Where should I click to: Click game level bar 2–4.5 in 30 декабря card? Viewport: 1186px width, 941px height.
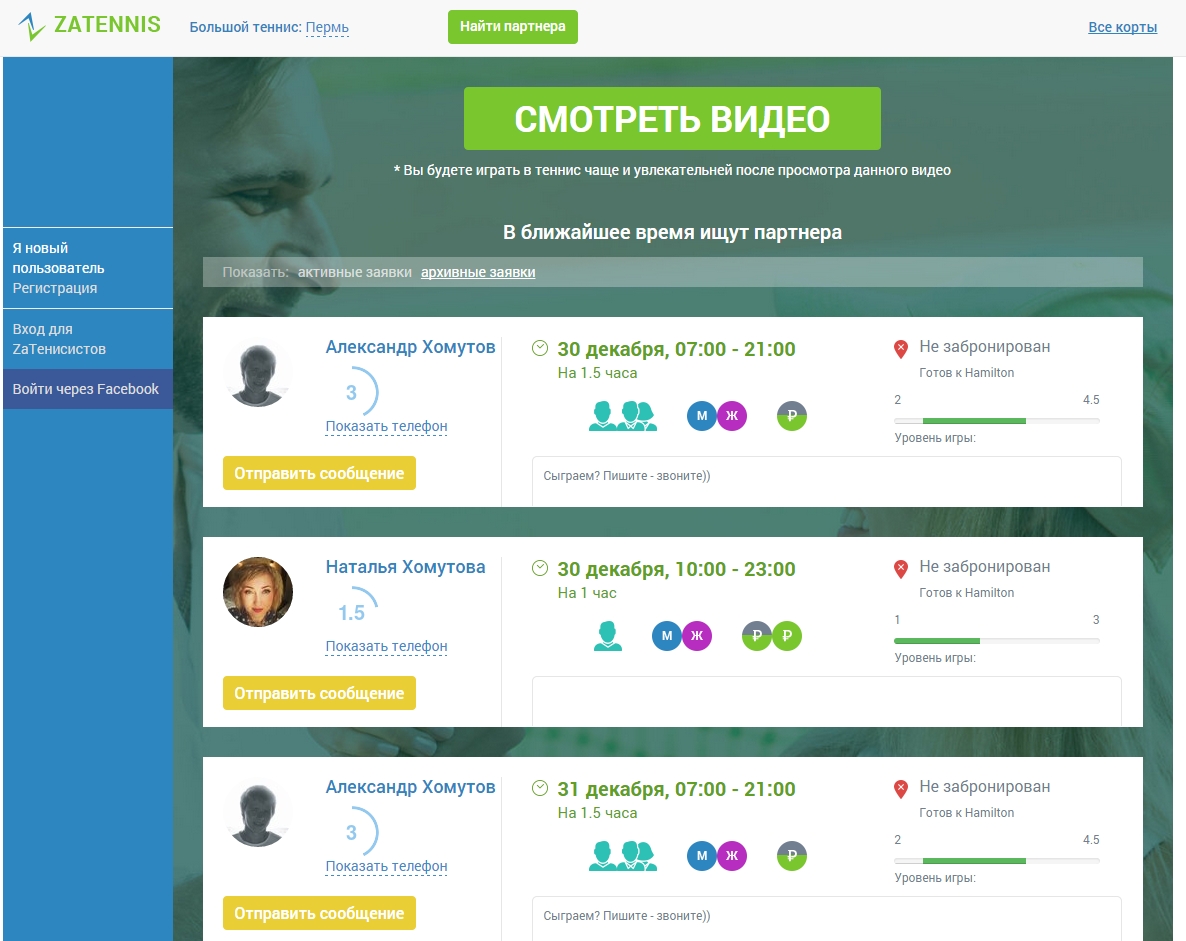point(997,421)
